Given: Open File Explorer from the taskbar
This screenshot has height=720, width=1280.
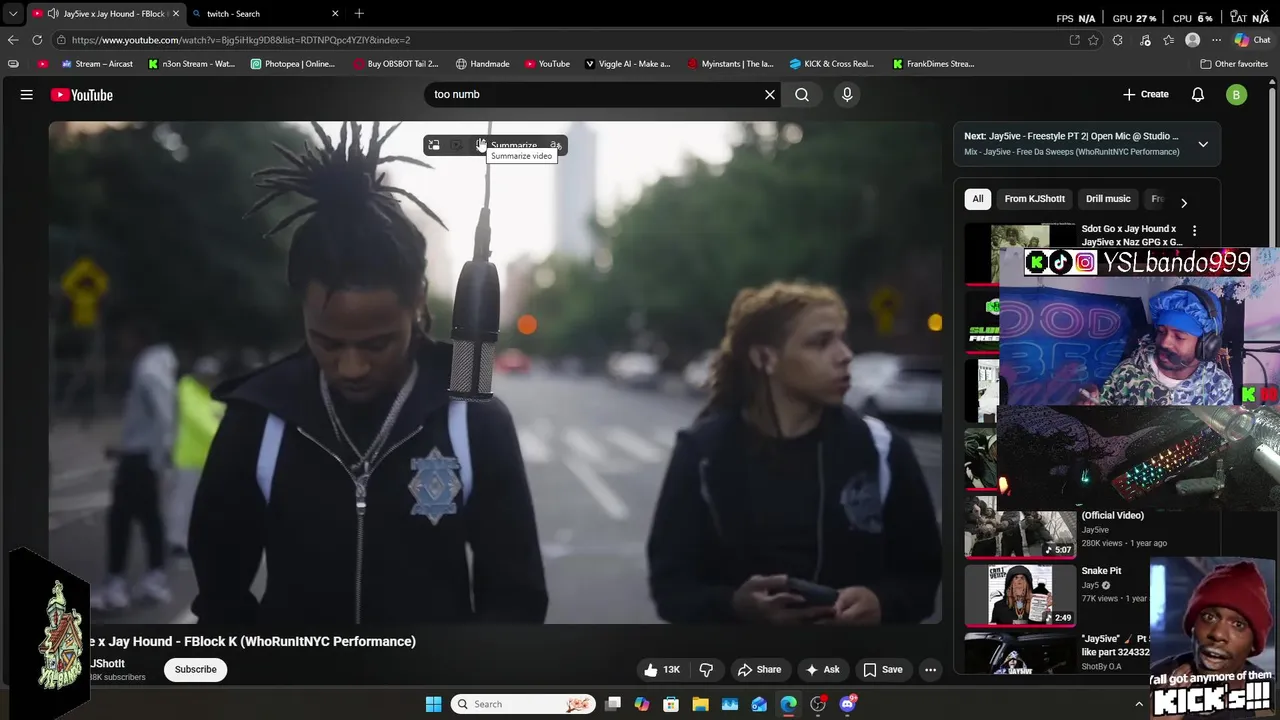Looking at the screenshot, I should pos(700,704).
